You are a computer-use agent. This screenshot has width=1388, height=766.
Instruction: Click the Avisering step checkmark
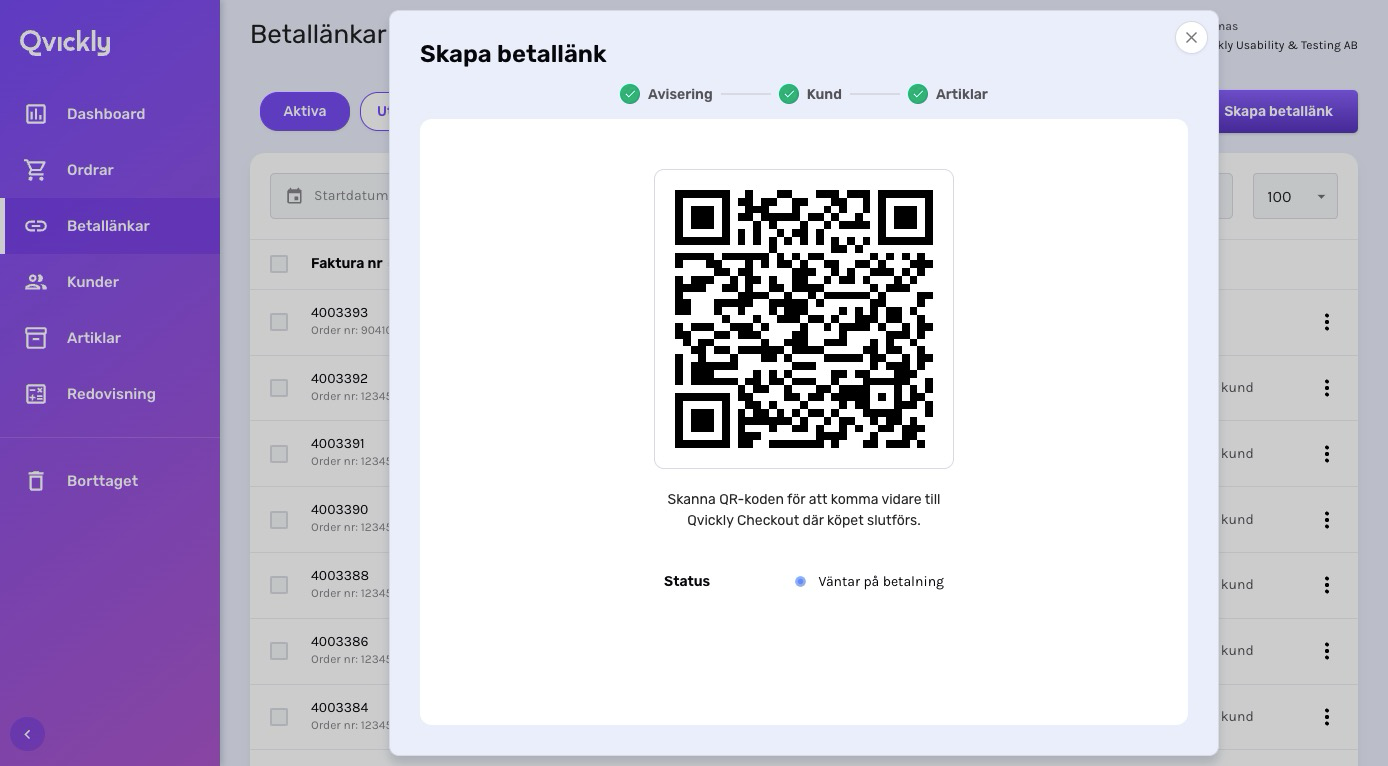[630, 94]
